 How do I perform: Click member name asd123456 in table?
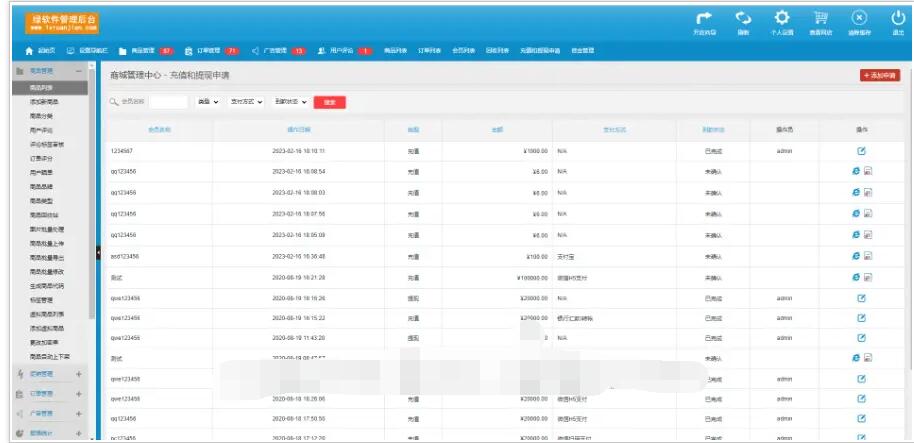tap(124, 256)
